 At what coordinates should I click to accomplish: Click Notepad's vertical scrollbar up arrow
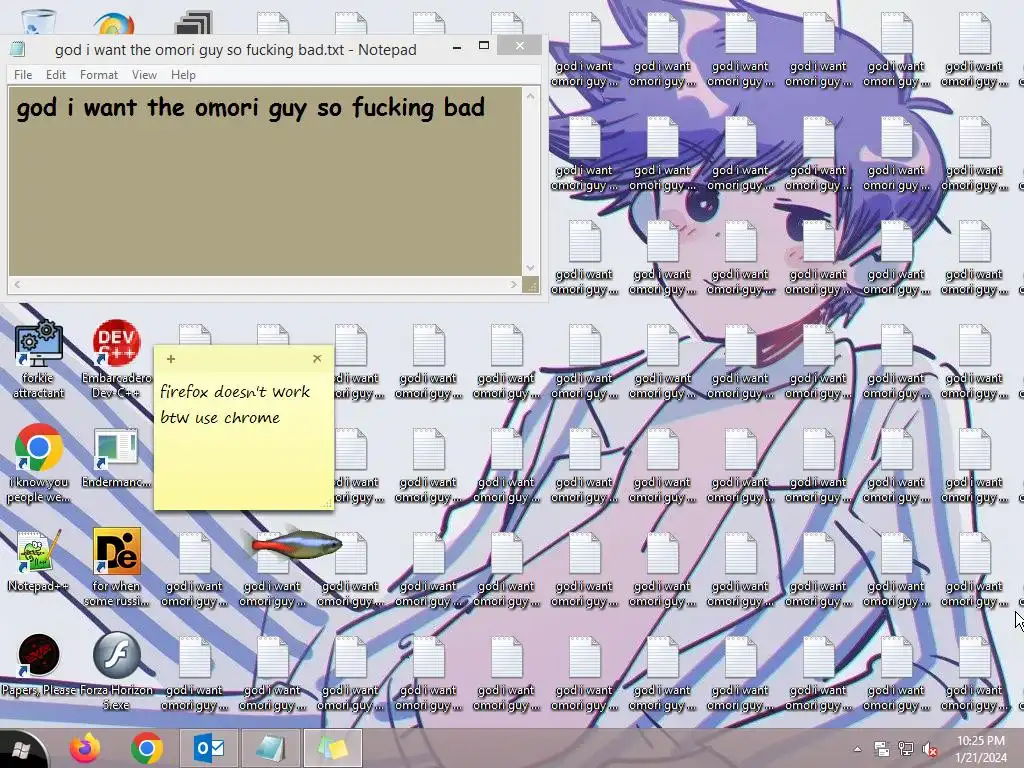[x=530, y=96]
